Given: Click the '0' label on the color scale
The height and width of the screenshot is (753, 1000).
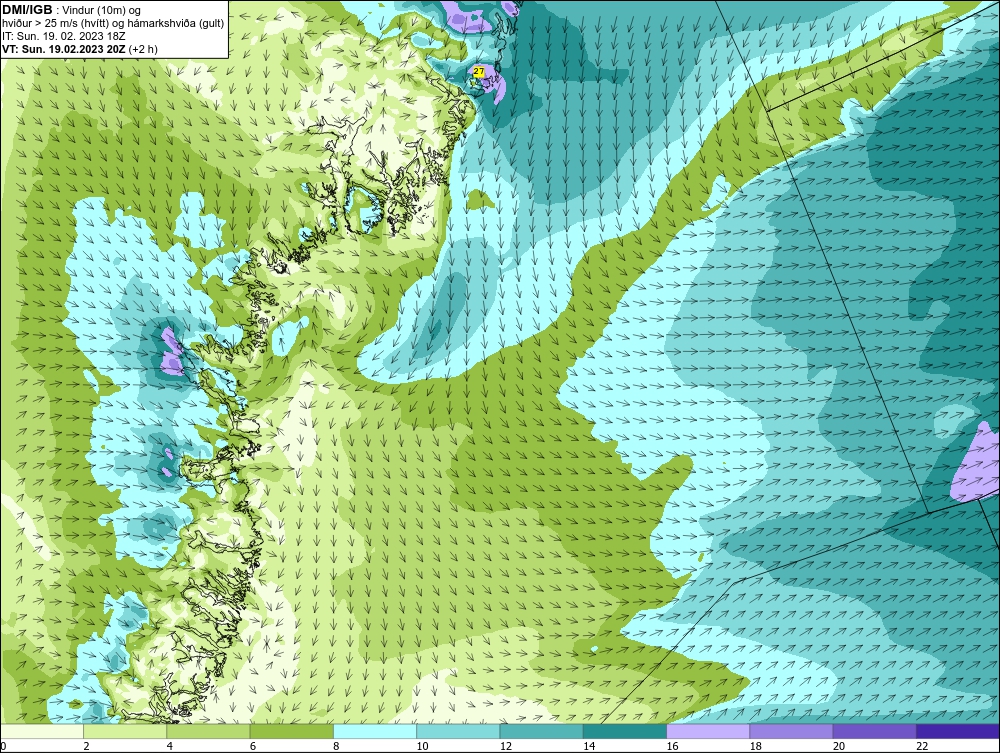Looking at the screenshot, I should coord(3,746).
